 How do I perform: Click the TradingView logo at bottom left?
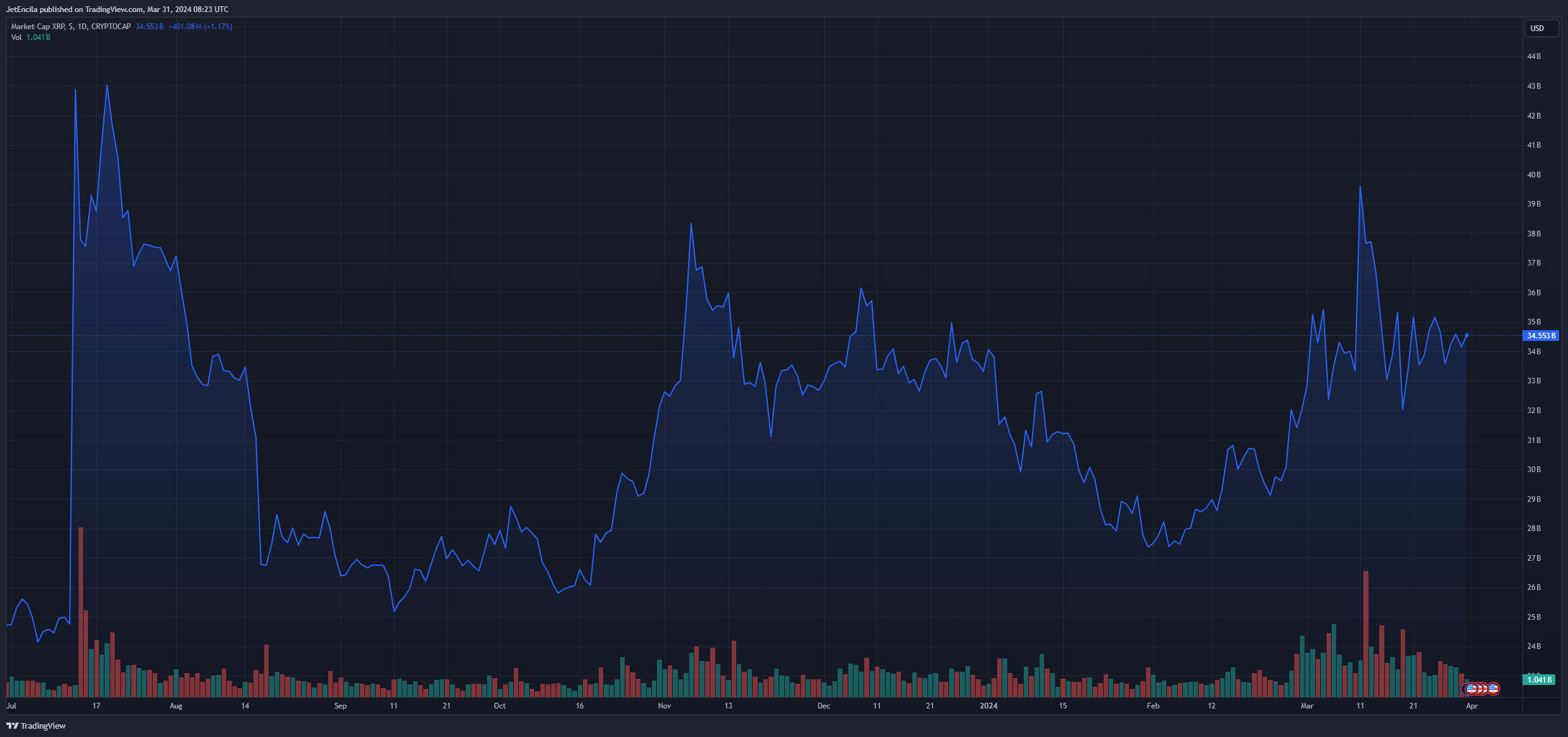[36, 726]
